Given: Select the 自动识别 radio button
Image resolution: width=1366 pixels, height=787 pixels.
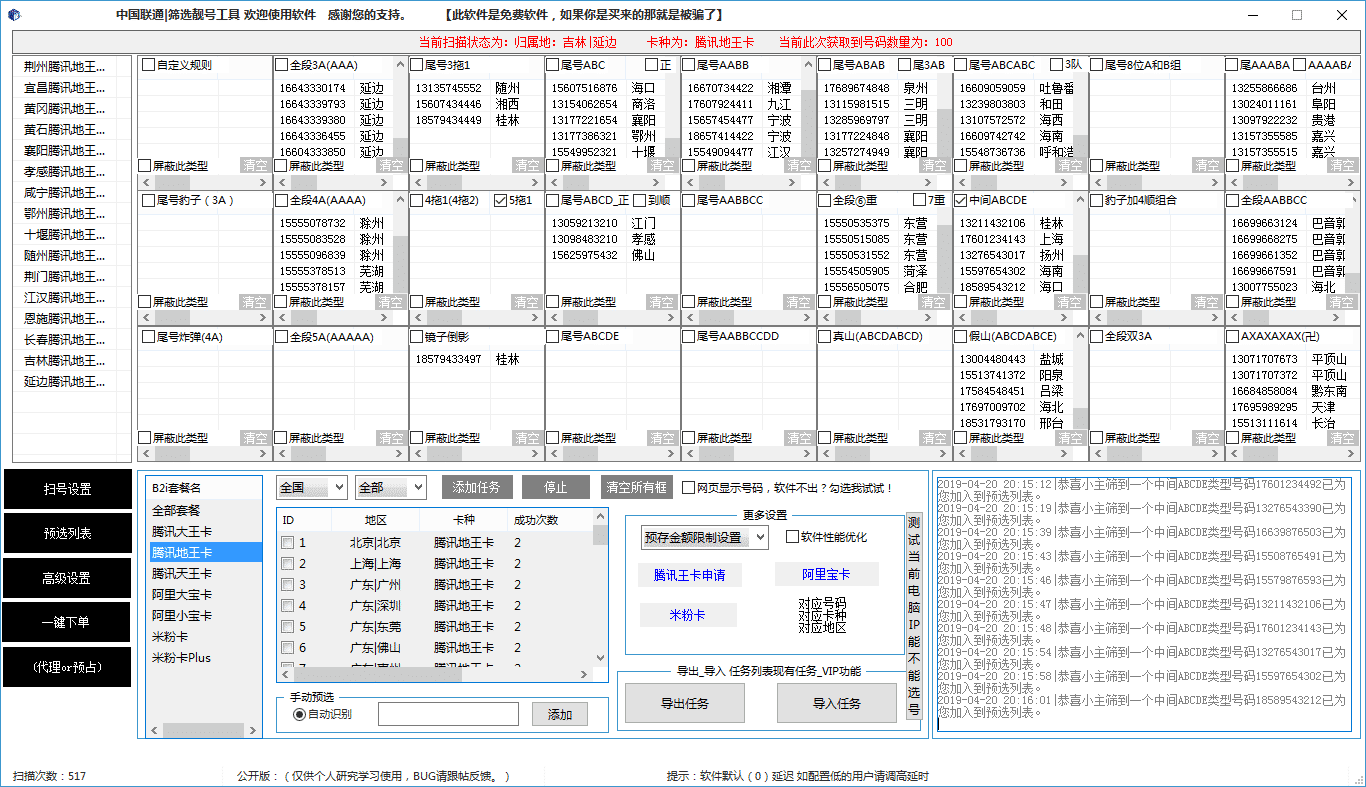Looking at the screenshot, I should (299, 714).
